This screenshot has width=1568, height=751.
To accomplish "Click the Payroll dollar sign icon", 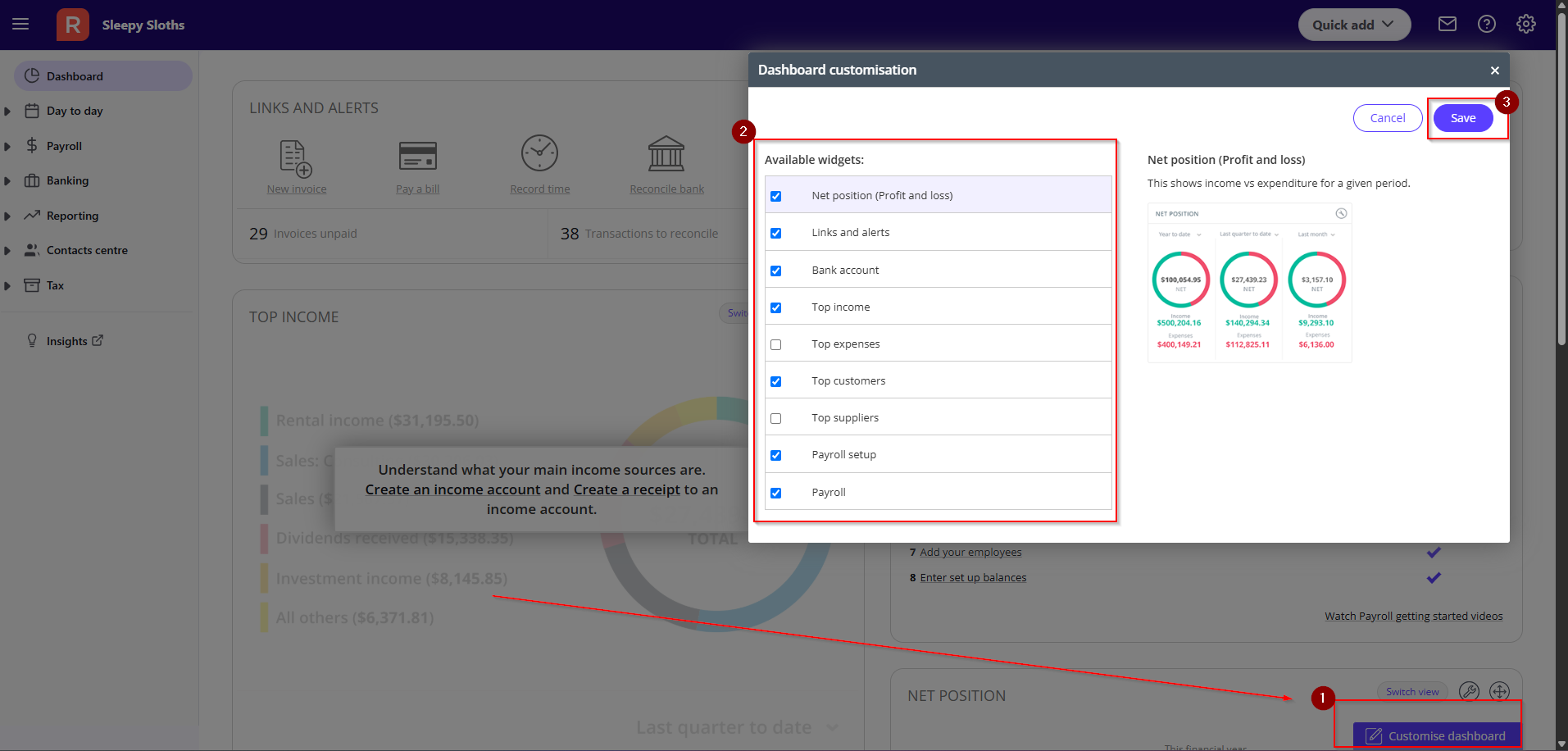I will point(32,145).
